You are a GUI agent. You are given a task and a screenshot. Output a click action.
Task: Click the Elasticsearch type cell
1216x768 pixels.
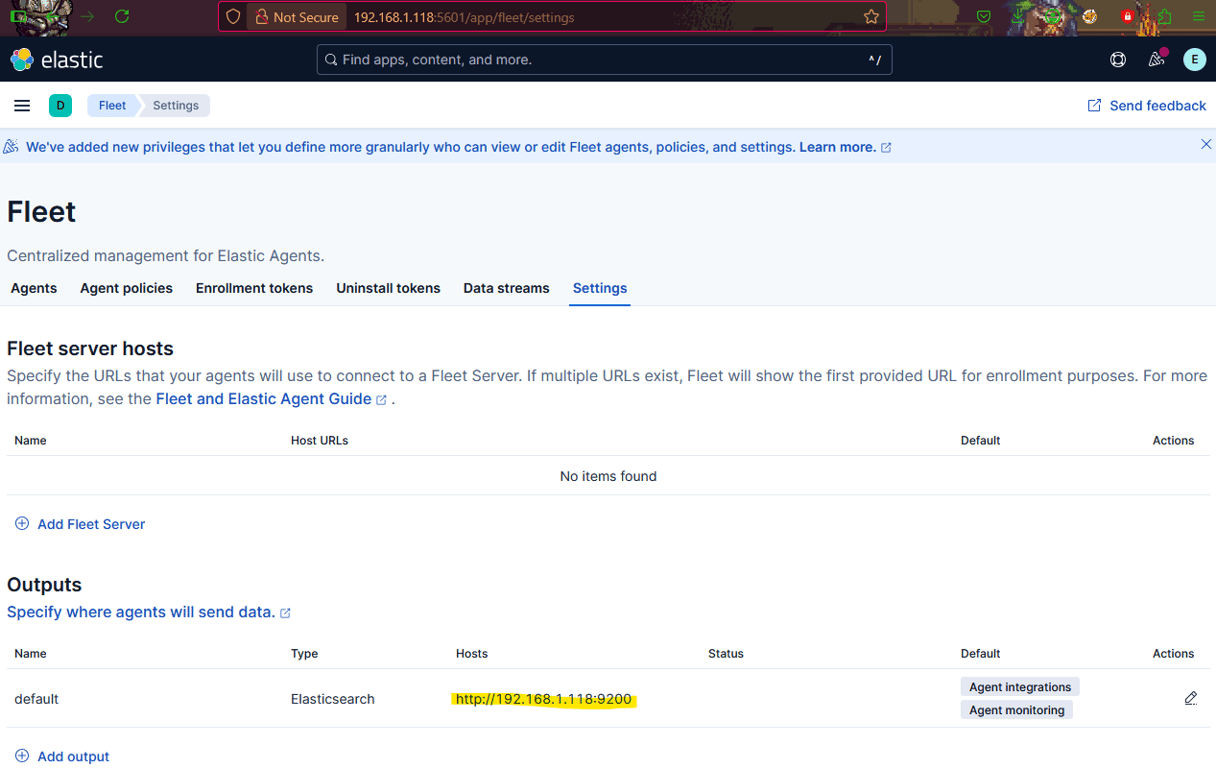tap(333, 699)
